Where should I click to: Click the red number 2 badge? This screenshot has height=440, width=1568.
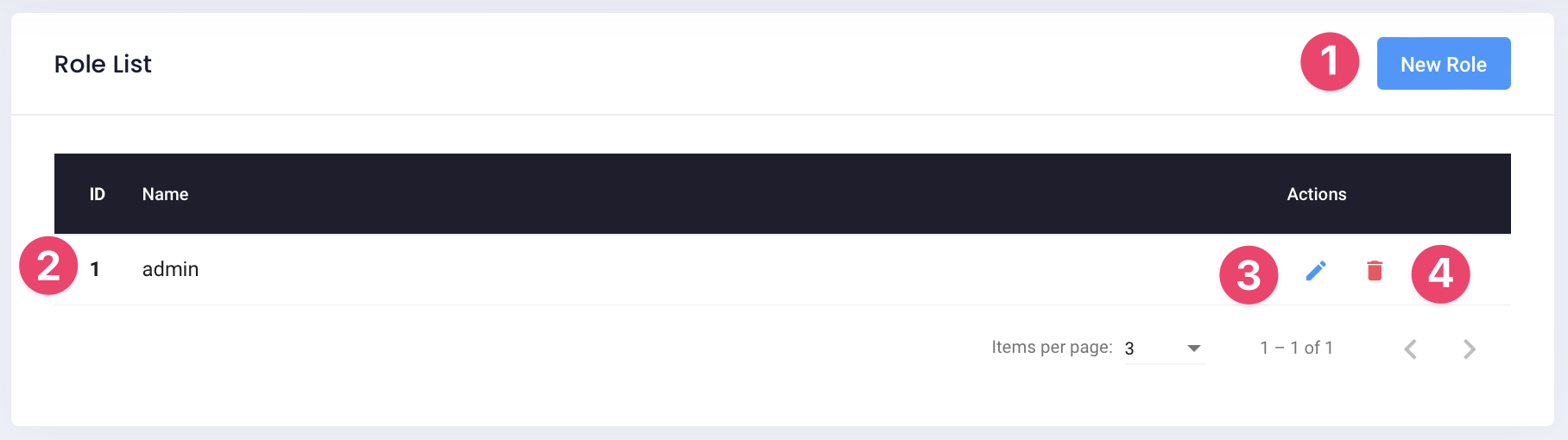point(48,266)
